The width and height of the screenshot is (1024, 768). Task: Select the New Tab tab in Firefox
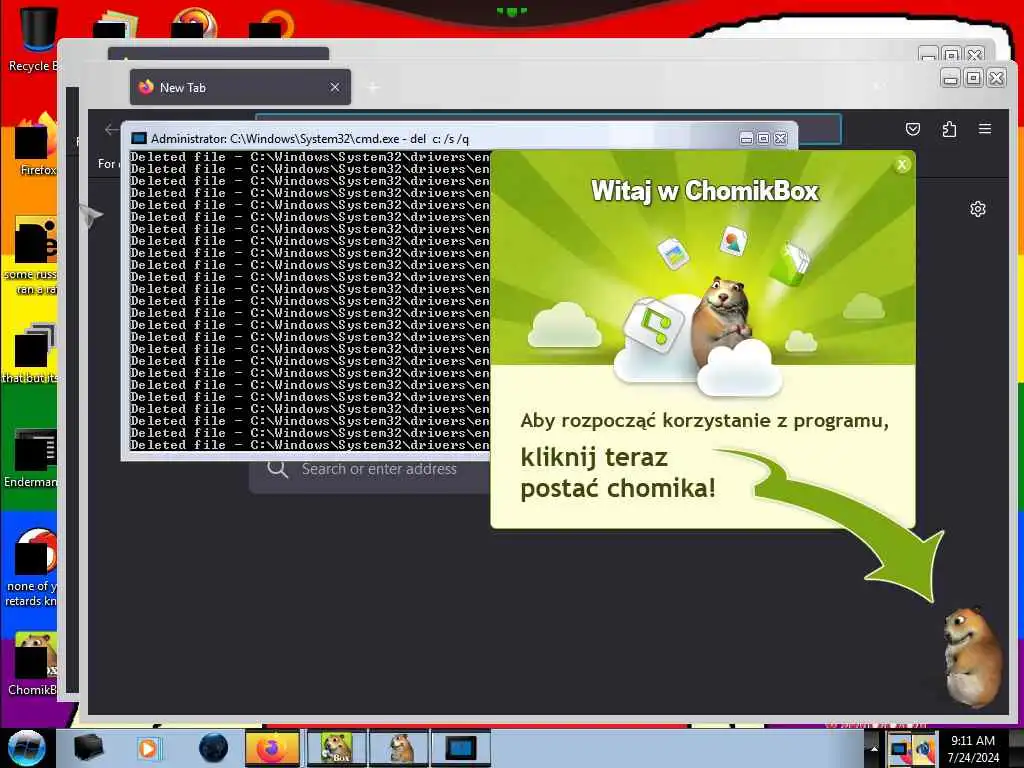coord(240,87)
